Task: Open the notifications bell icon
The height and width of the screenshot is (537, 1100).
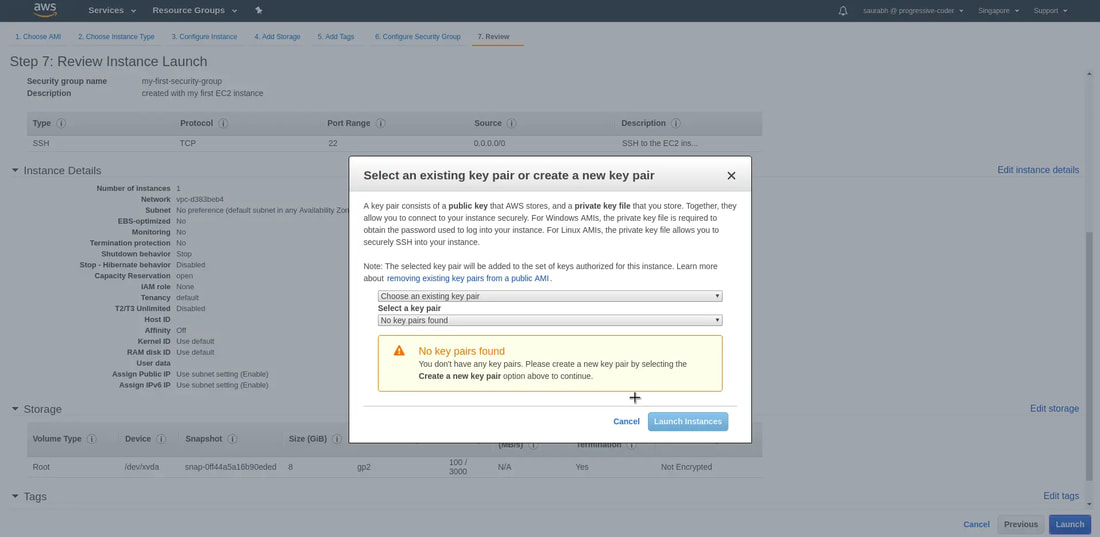Action: click(843, 11)
